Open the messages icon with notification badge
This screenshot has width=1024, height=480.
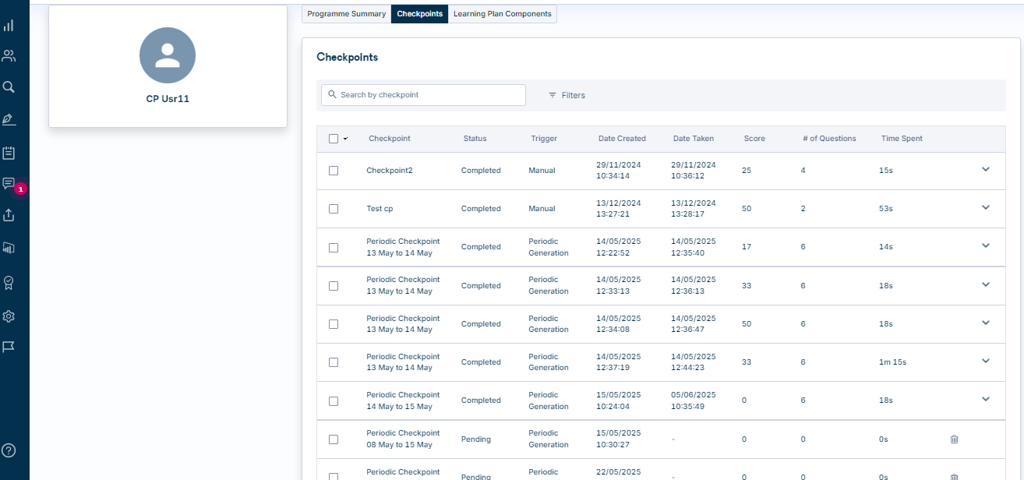[x=8, y=184]
